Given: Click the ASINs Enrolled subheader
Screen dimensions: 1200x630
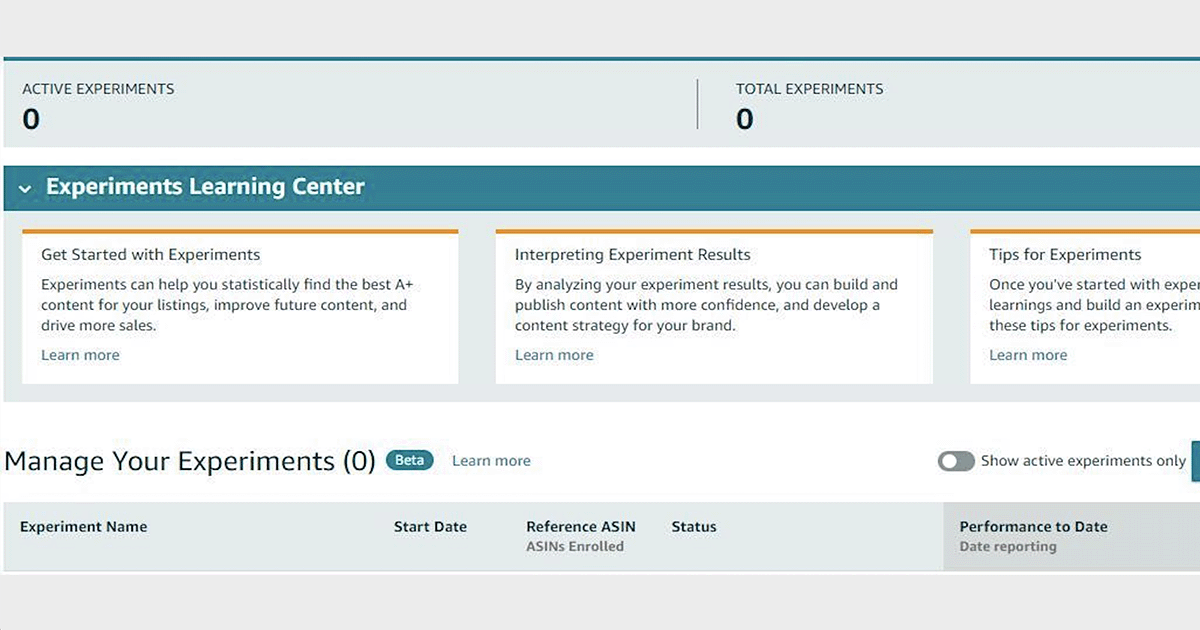Looking at the screenshot, I should click(575, 547).
